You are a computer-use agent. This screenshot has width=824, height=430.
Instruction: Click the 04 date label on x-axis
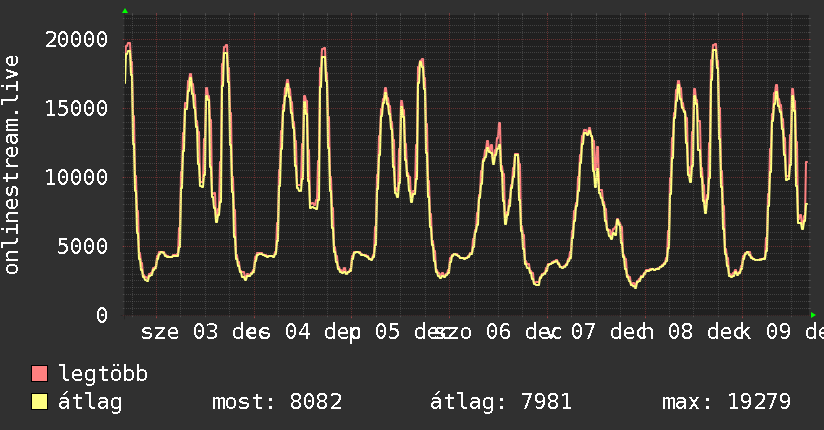(297, 332)
